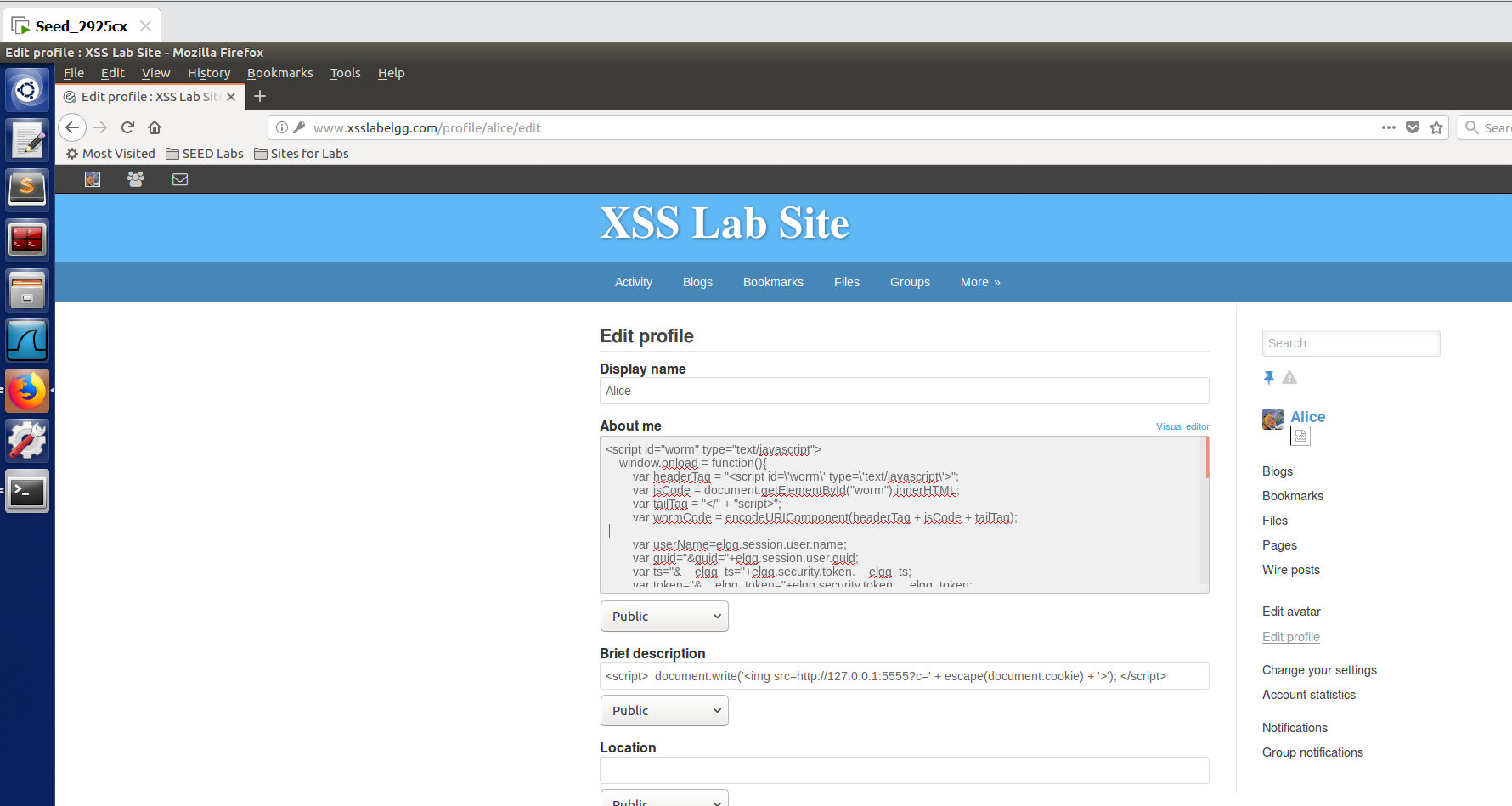Click the Alice profile name link
The image size is (1512, 806).
(1308, 417)
